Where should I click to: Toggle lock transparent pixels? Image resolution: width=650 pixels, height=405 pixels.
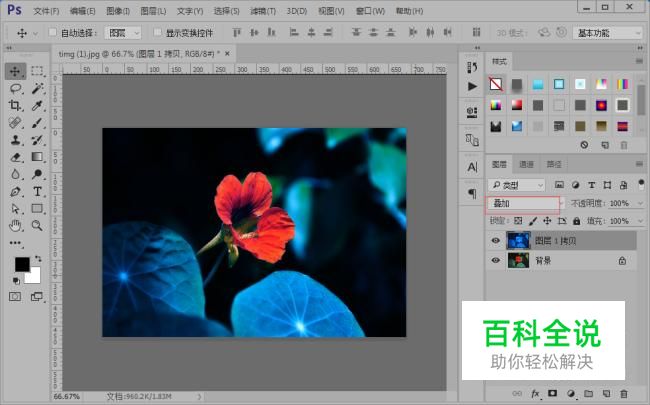[518, 221]
